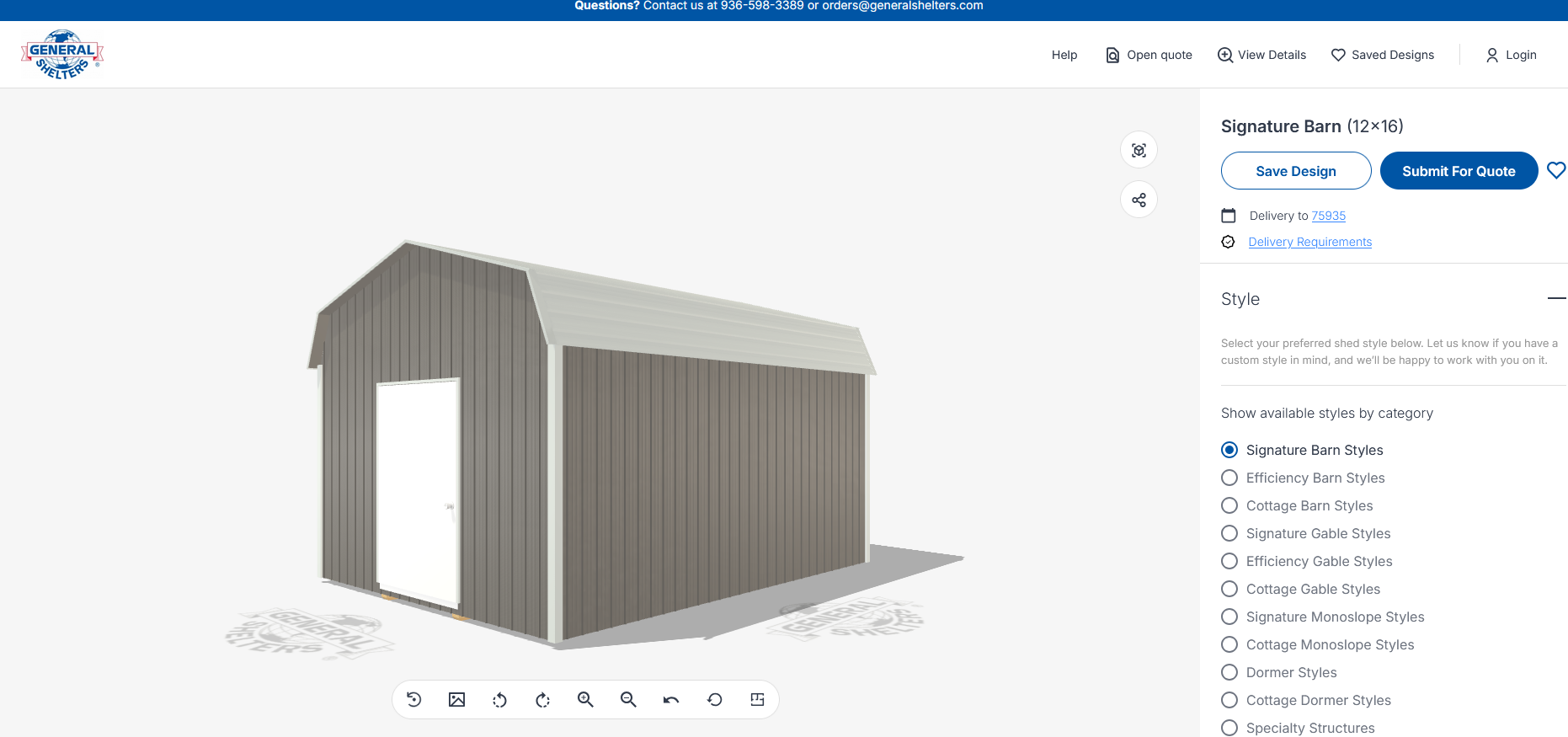This screenshot has height=737, width=1568.
Task: Select Efficiency Barn Styles radio option
Action: pos(1229,478)
